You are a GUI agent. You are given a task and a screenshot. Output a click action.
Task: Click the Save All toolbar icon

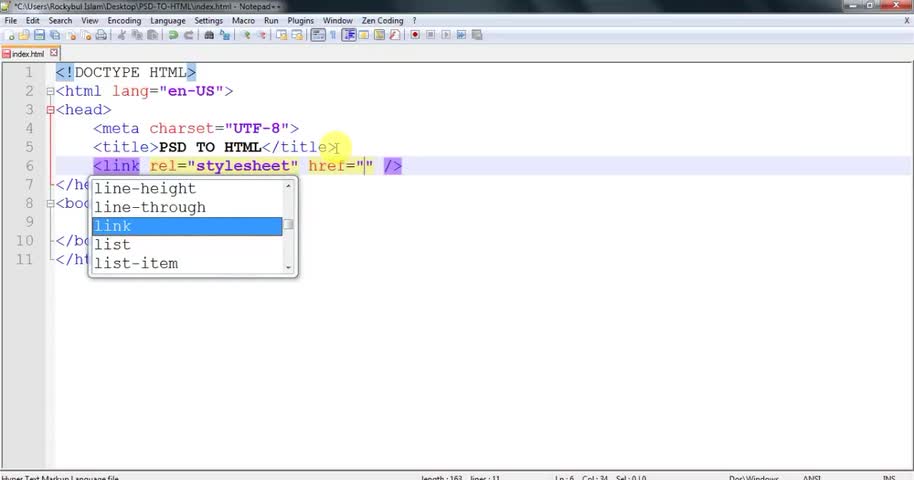(55, 35)
